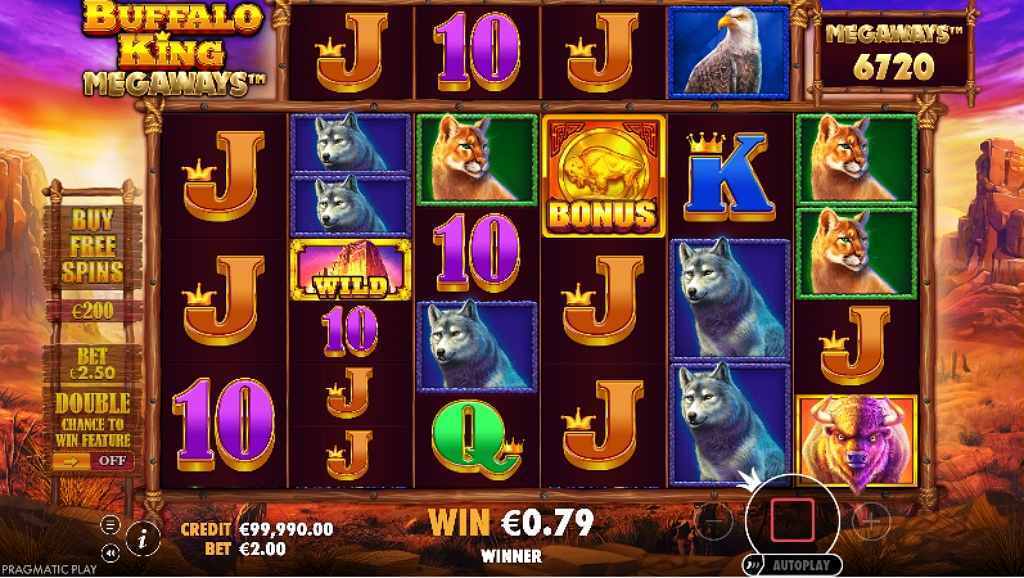Select the blue K card symbol

coord(729,175)
